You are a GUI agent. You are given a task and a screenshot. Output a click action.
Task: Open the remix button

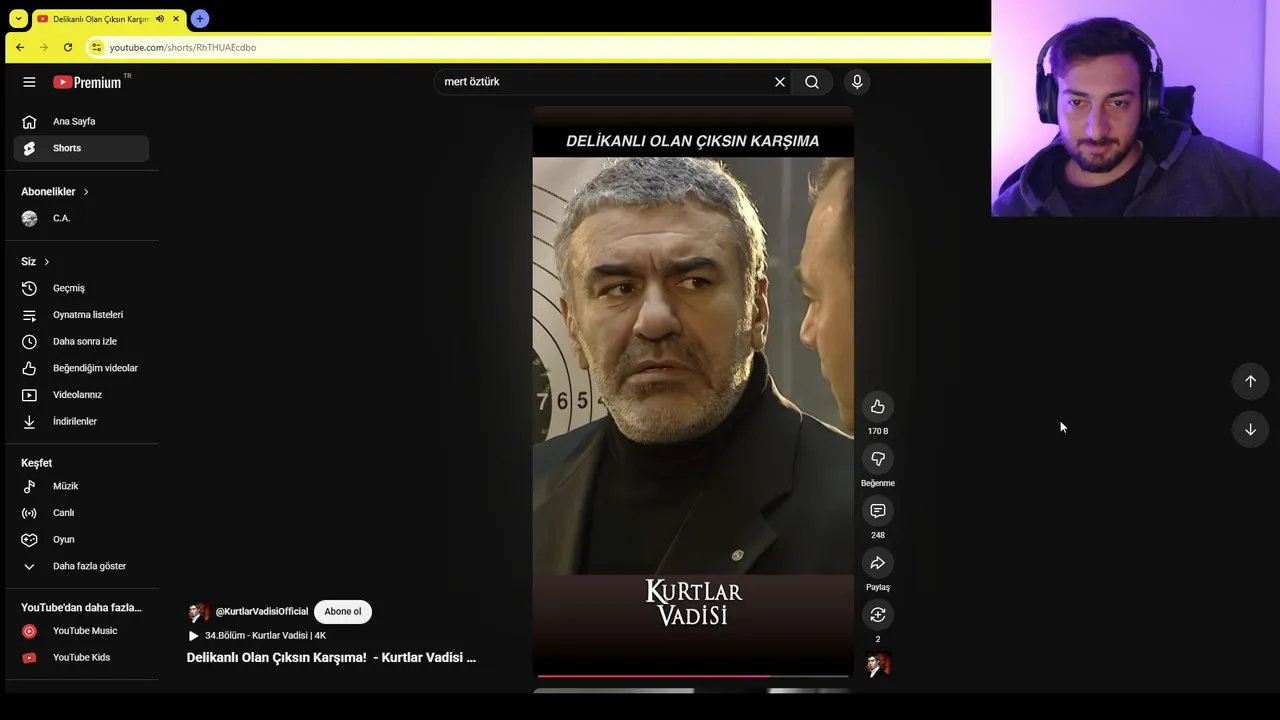point(878,614)
